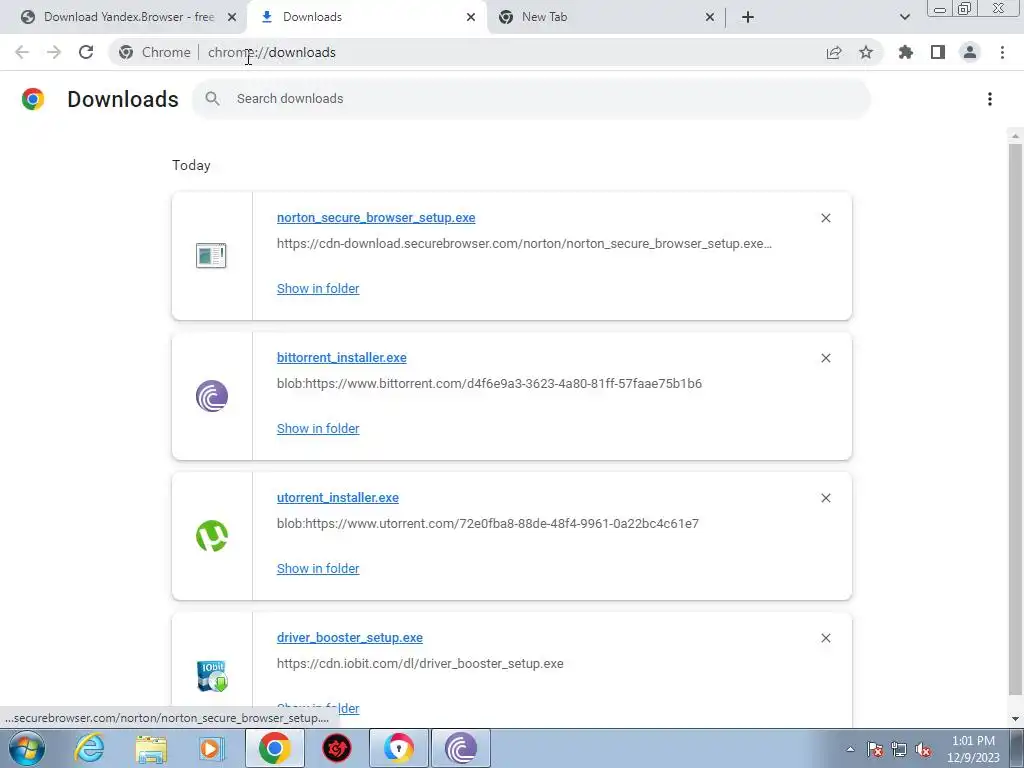Reload the Downloads page
Screen dimensions: 1024x768
pyautogui.click(x=86, y=52)
